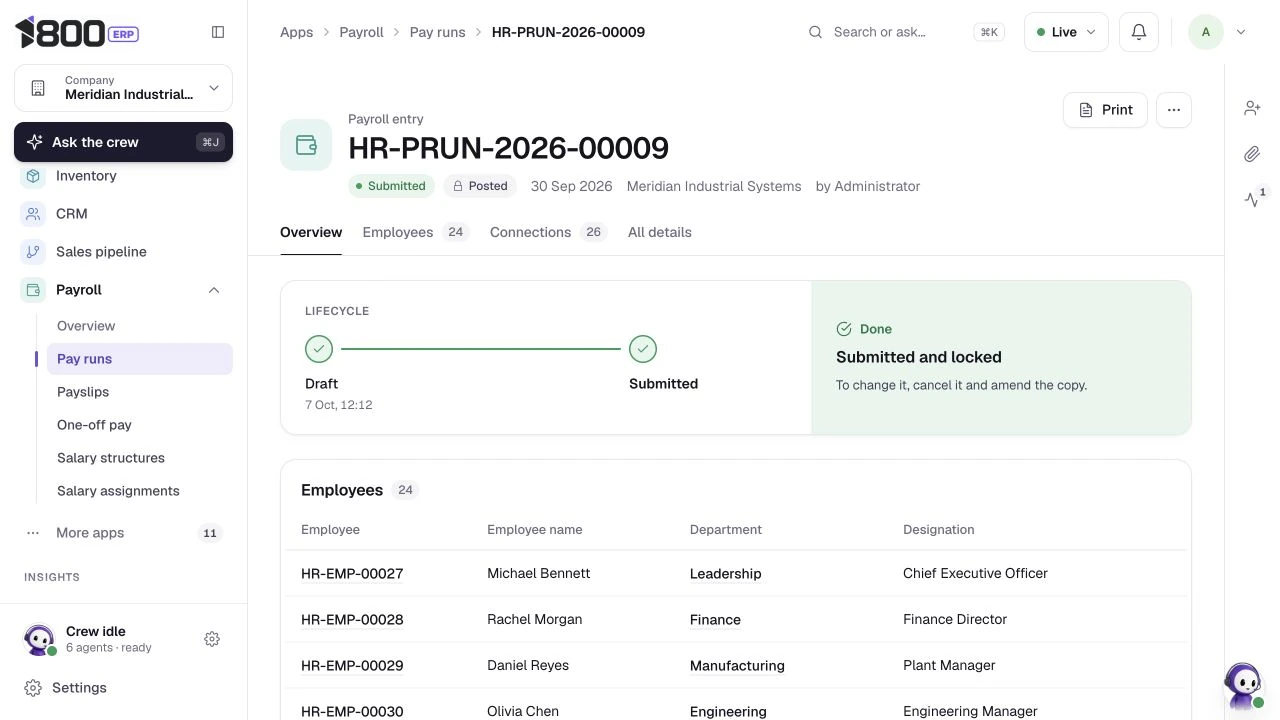Click the CRM people icon
The width and height of the screenshot is (1280, 720).
pyautogui.click(x=33, y=214)
